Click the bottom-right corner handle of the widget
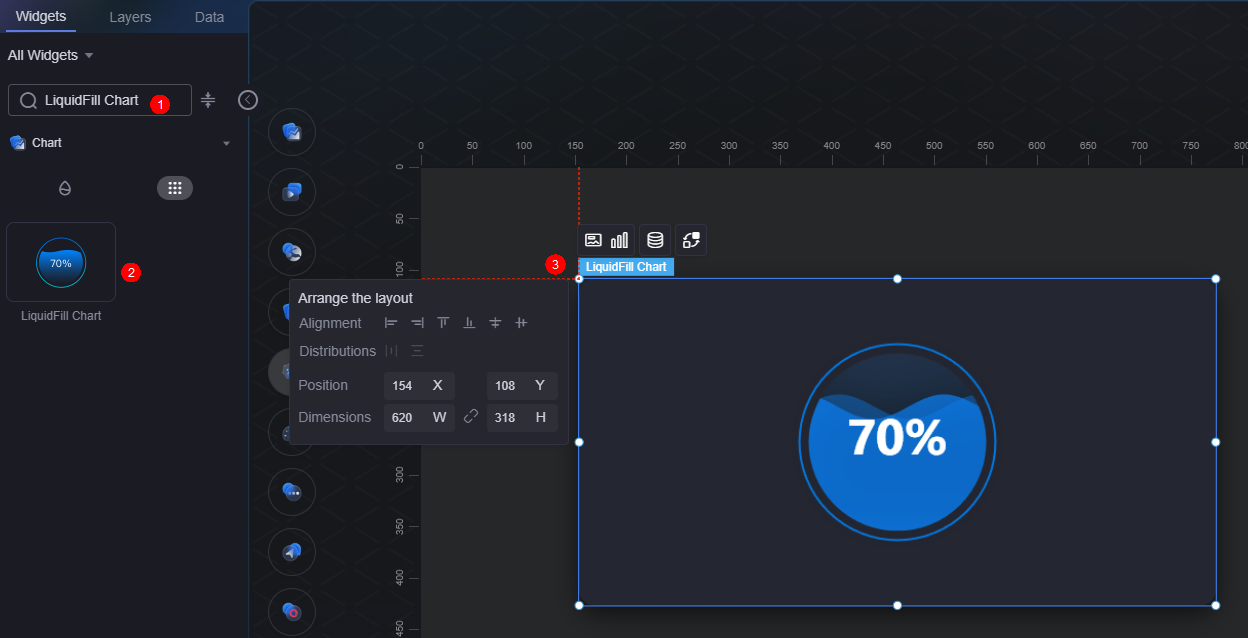 1216,605
